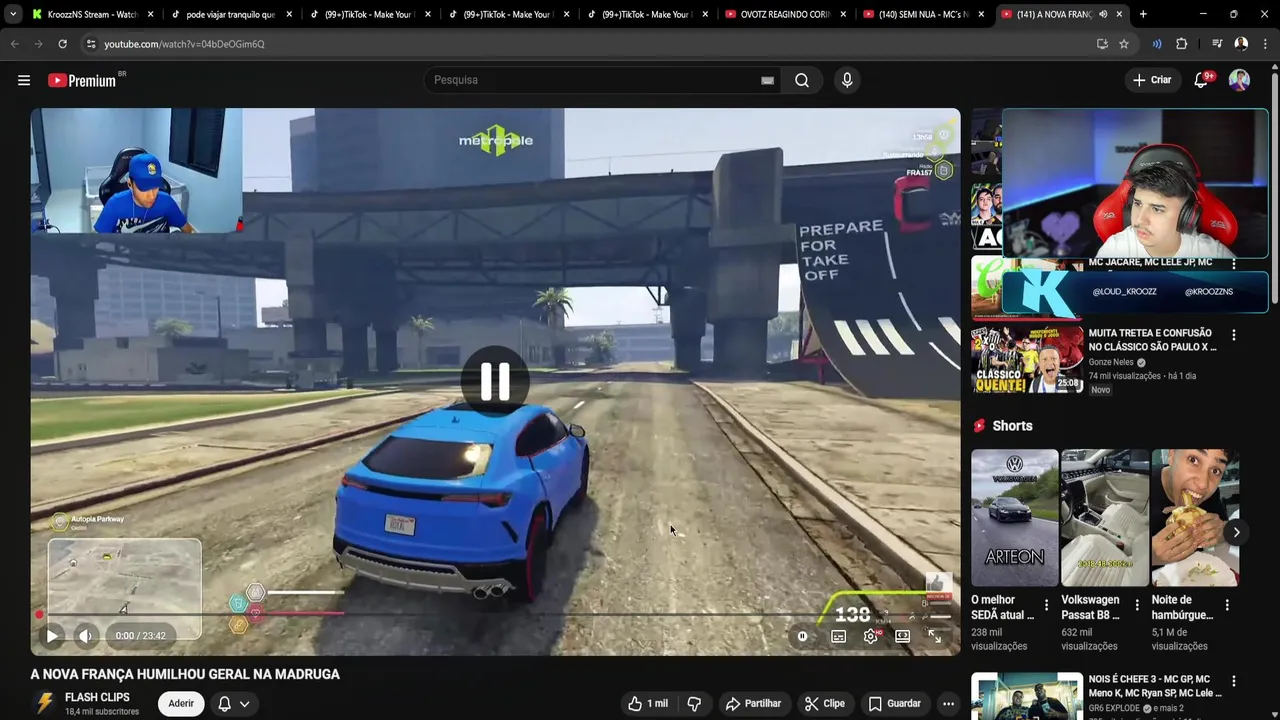Toggle autoplay switch in player

coord(803,636)
